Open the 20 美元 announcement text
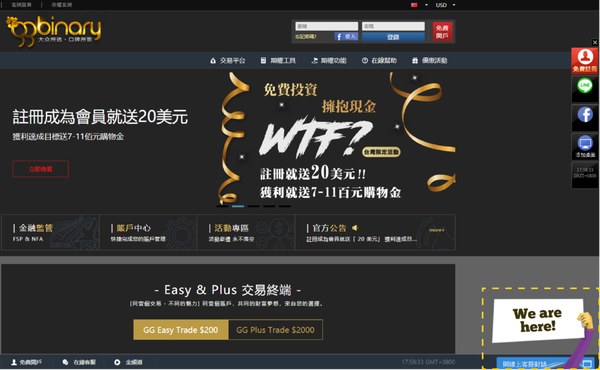Viewport: 600px width, 370px height. (x=361, y=239)
